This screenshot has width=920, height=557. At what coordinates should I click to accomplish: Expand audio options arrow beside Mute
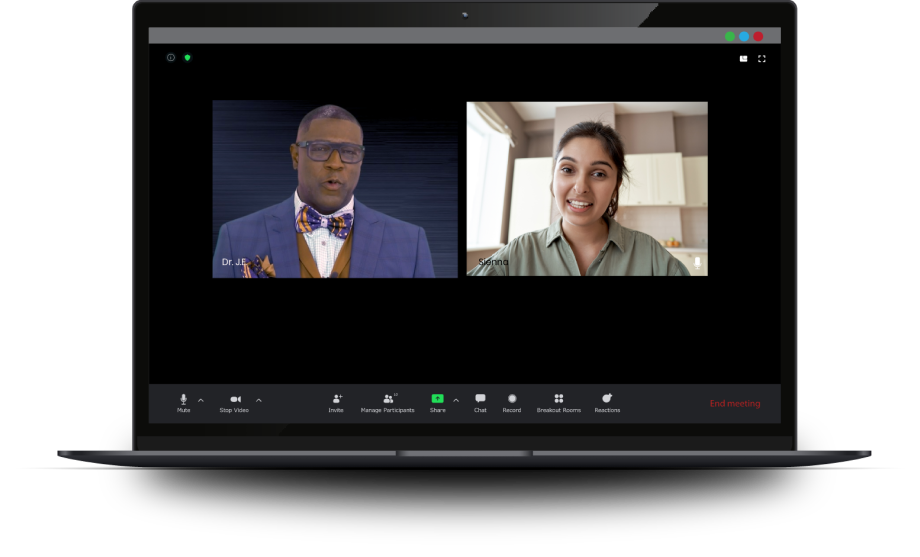pyautogui.click(x=201, y=400)
